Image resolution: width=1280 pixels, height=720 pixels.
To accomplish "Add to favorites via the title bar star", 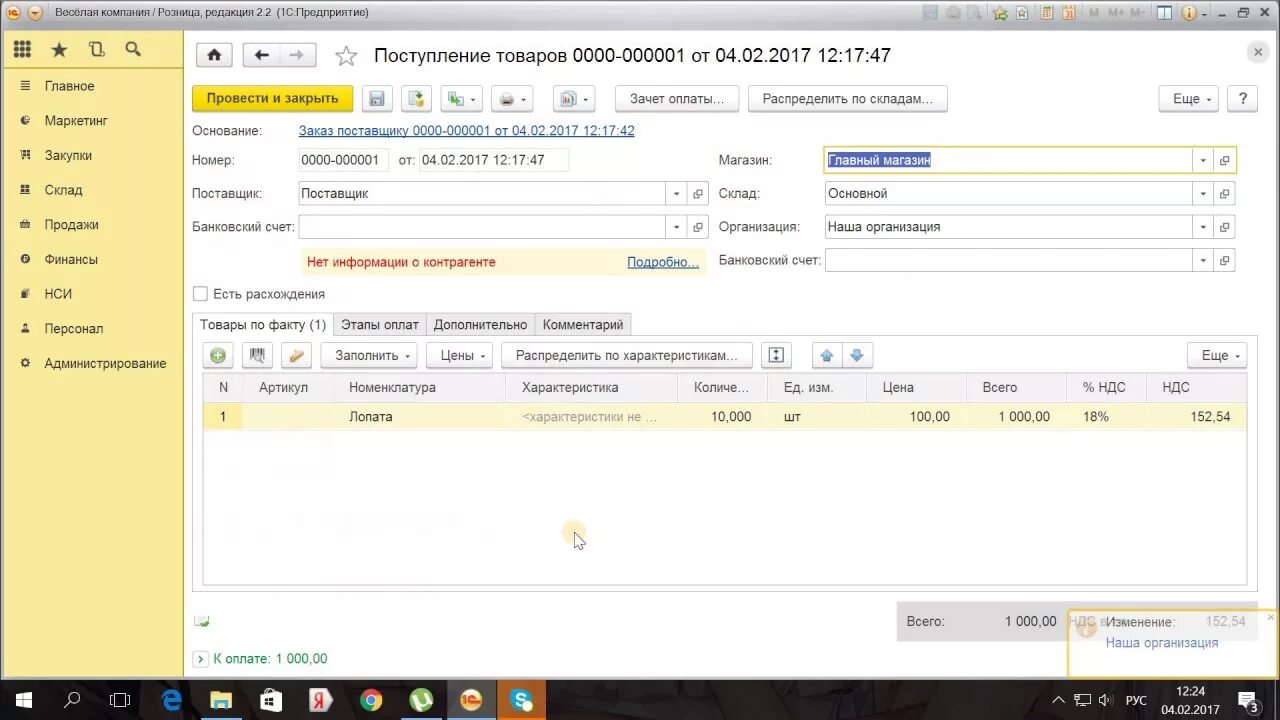I will click(x=999, y=13).
